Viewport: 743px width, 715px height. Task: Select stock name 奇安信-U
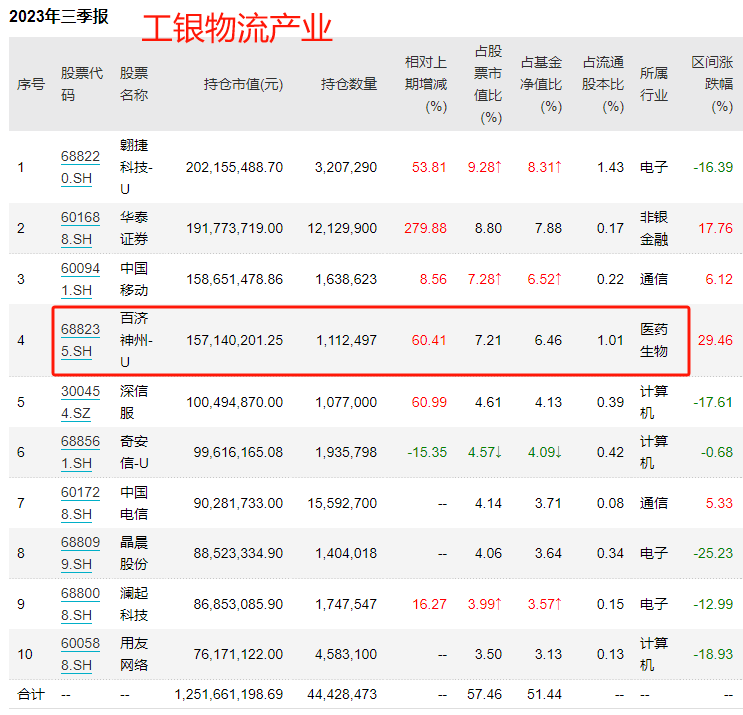pos(134,453)
